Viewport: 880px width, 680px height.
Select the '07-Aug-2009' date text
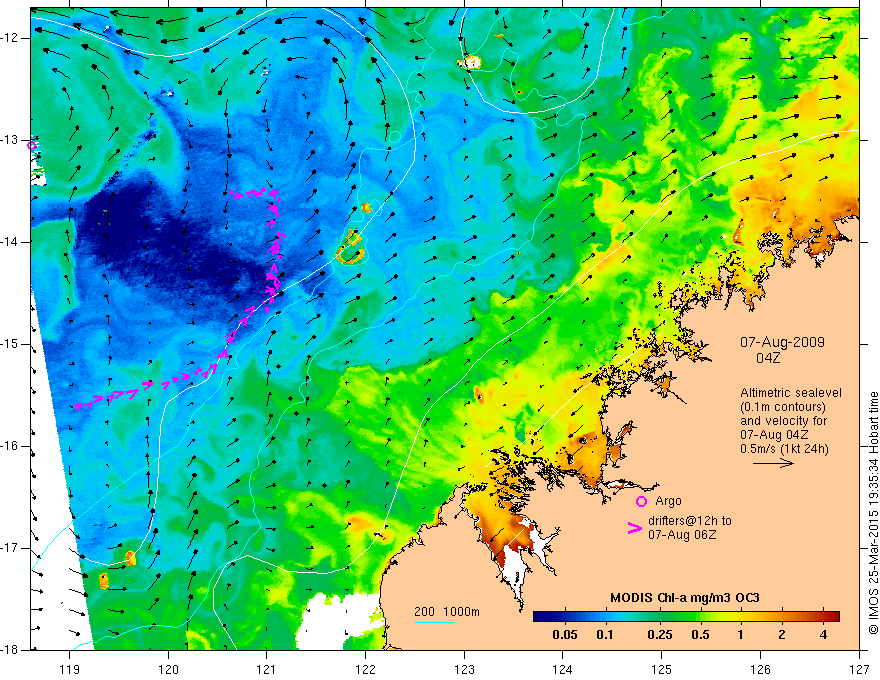tap(782, 342)
